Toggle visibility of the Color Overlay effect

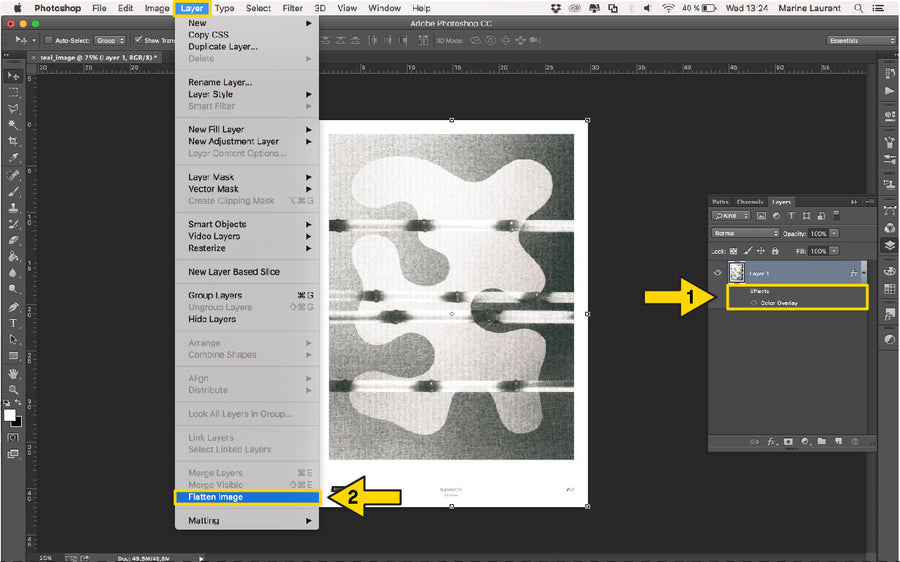coord(753,302)
